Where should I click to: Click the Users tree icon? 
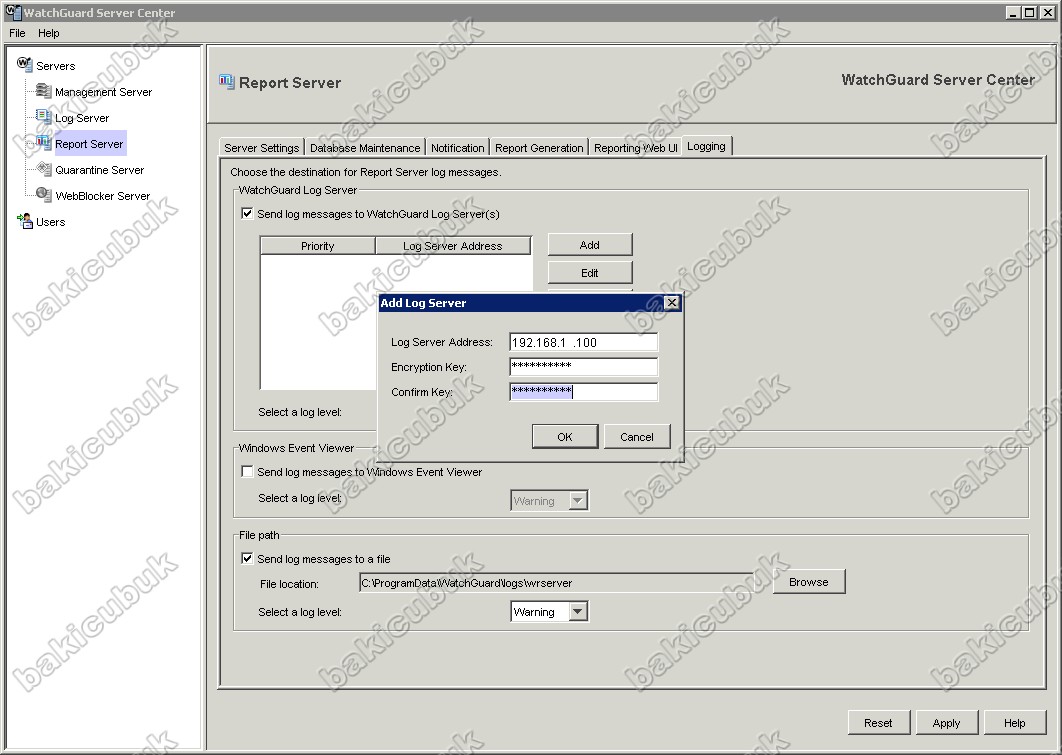[24, 221]
